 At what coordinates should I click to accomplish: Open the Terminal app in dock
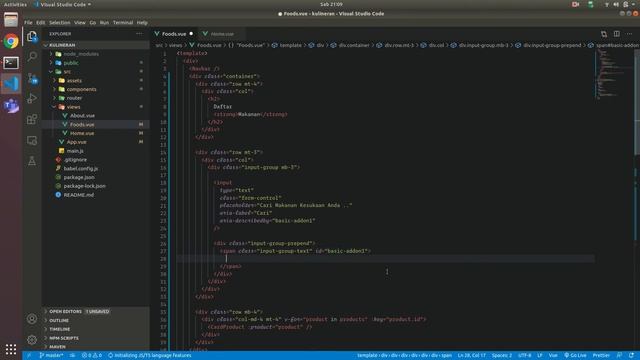tap(11, 62)
